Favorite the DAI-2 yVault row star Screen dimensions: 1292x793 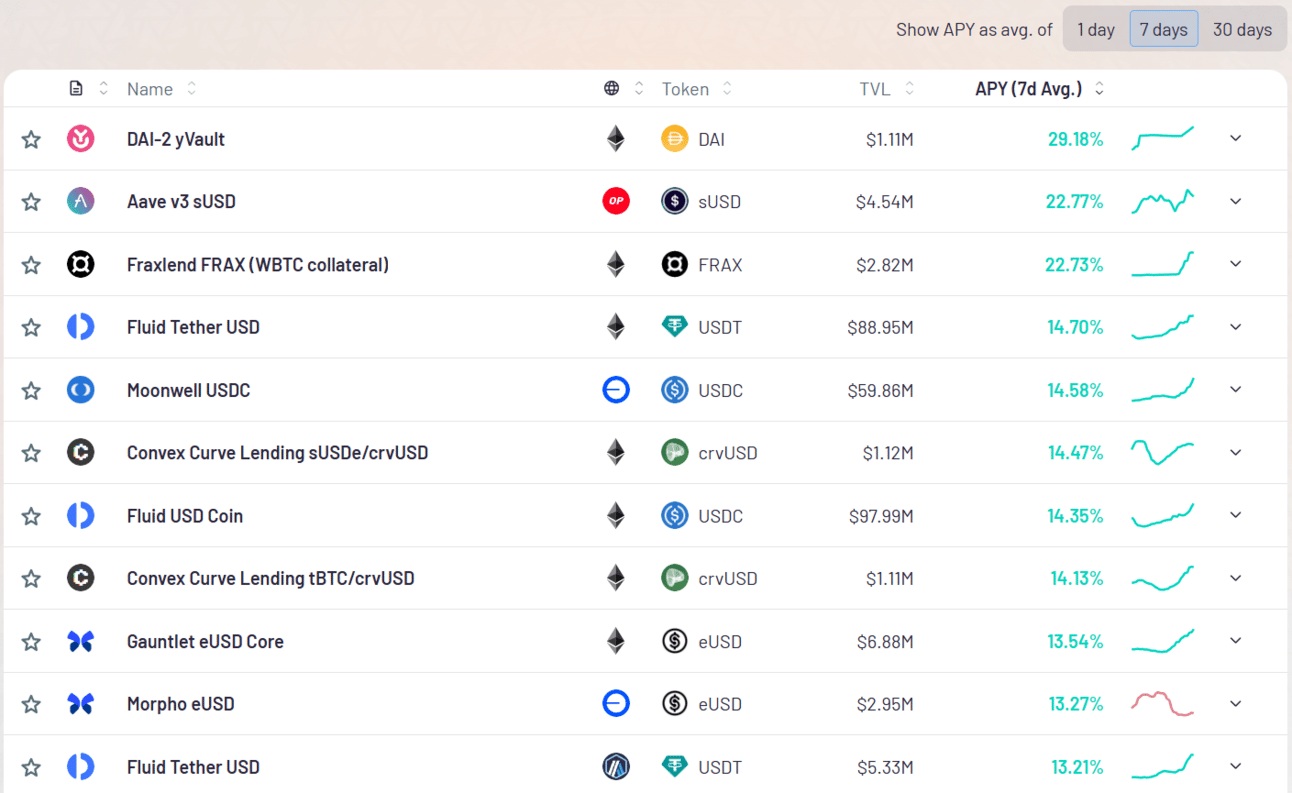31,139
